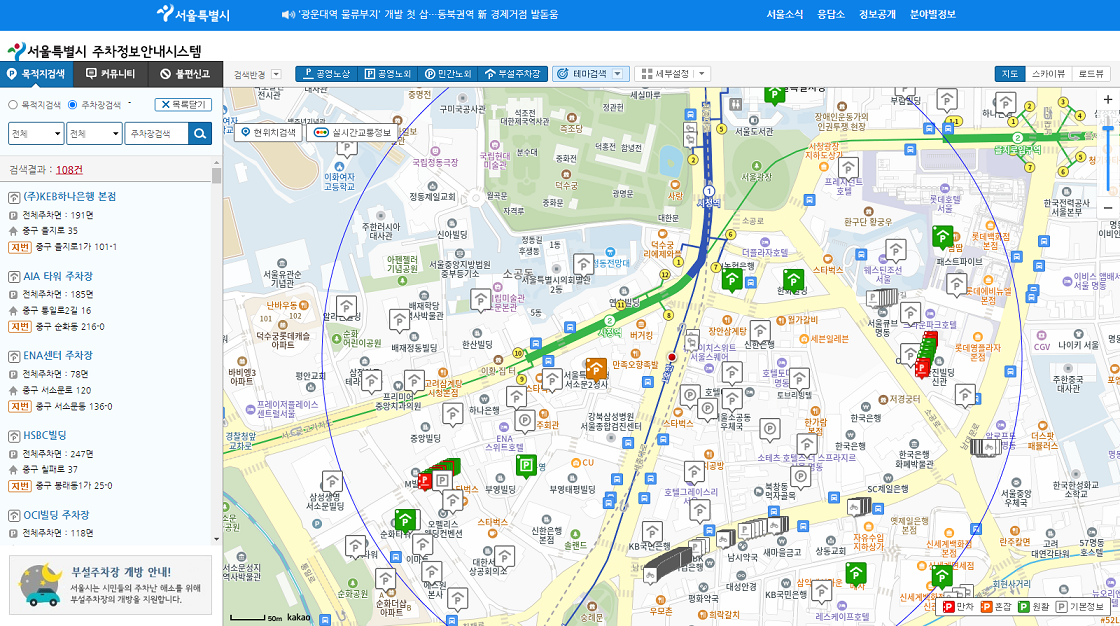Image resolution: width=1120 pixels, height=626 pixels.
Task: Click the magnifier search button beside 주차장검색
Action: (200, 134)
